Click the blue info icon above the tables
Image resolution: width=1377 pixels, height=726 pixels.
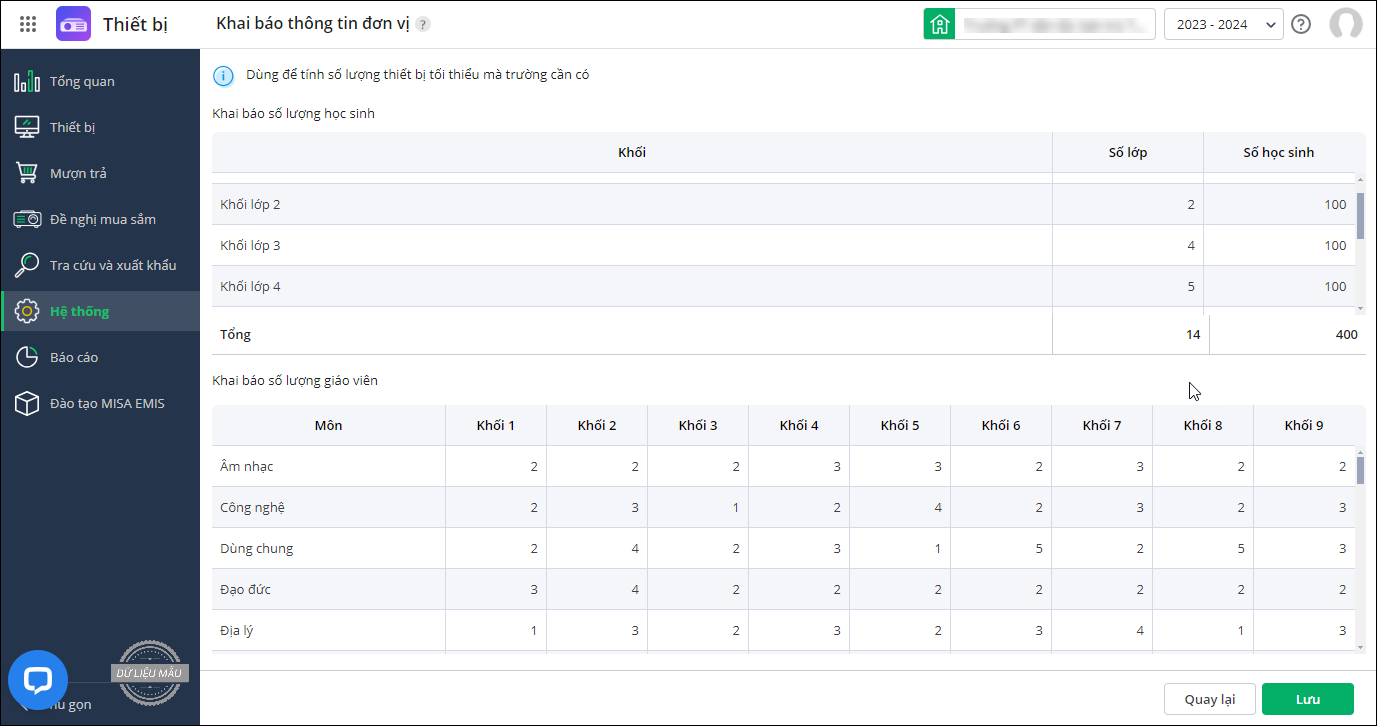click(x=224, y=75)
